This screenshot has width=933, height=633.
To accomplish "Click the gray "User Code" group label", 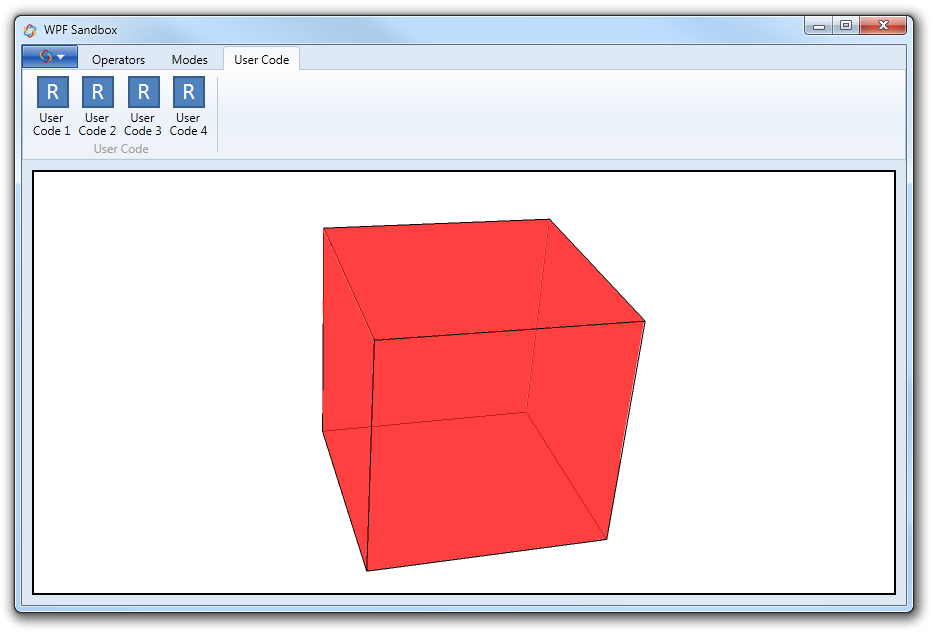I will [120, 149].
